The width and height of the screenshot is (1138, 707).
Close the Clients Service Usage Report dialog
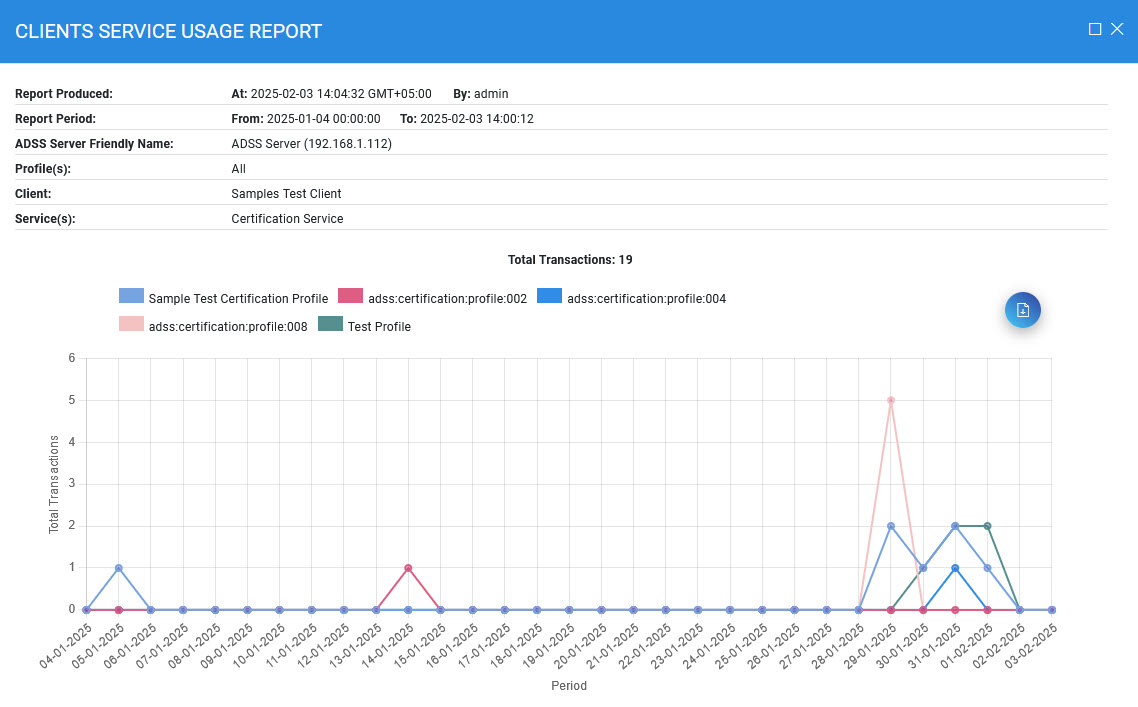point(1118,30)
